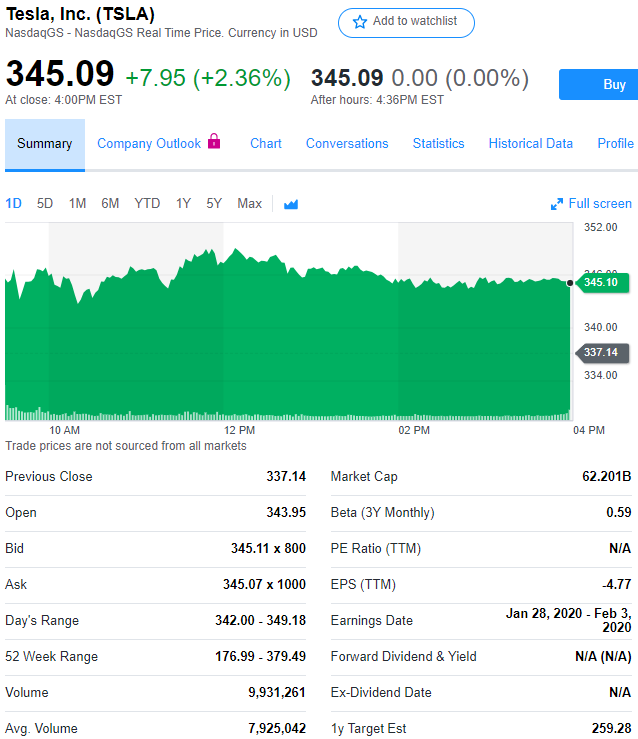Select the YTD chart range
Viewport: 638px width, 739px height.
[x=147, y=204]
